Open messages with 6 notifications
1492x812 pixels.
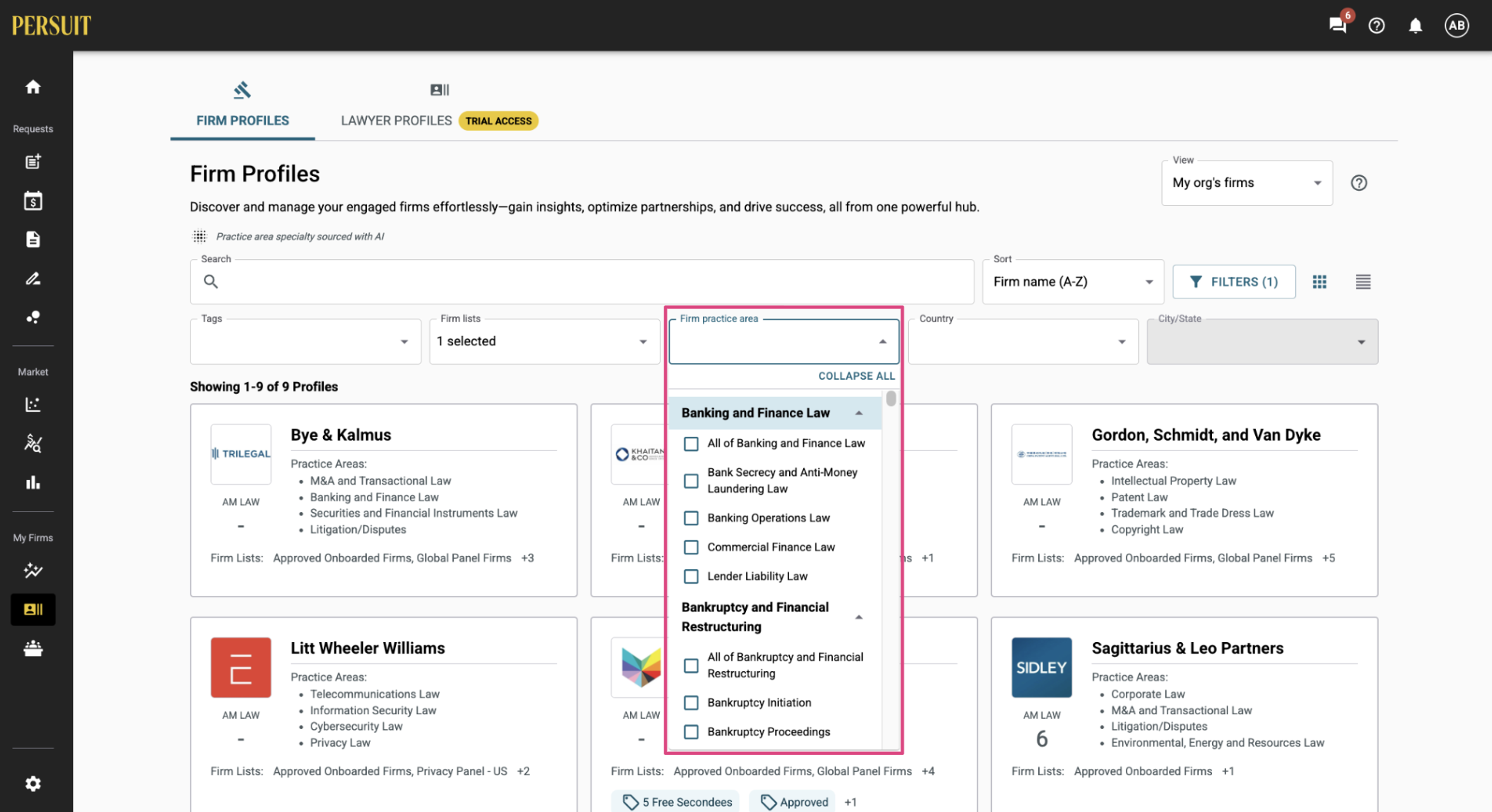[1338, 25]
